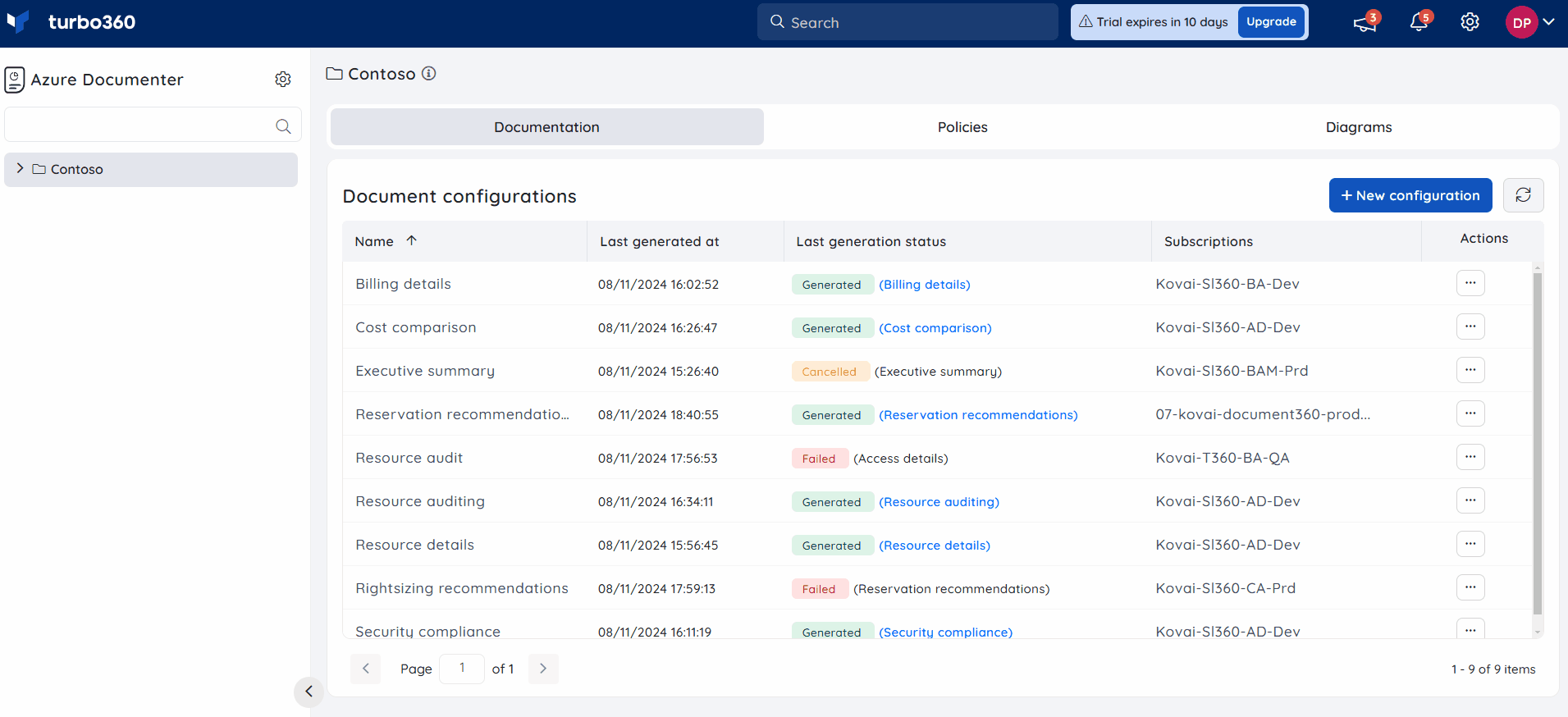Click the info icon beside Contoso title

[429, 73]
